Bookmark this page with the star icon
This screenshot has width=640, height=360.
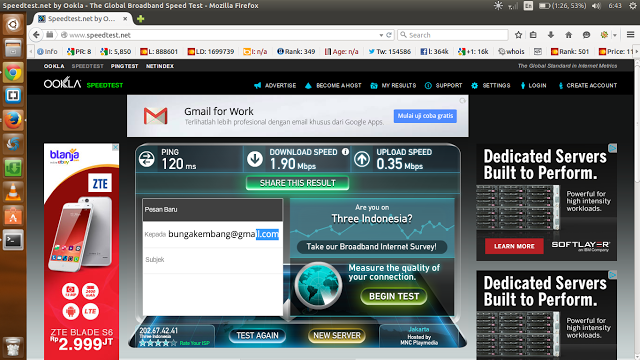point(518,35)
